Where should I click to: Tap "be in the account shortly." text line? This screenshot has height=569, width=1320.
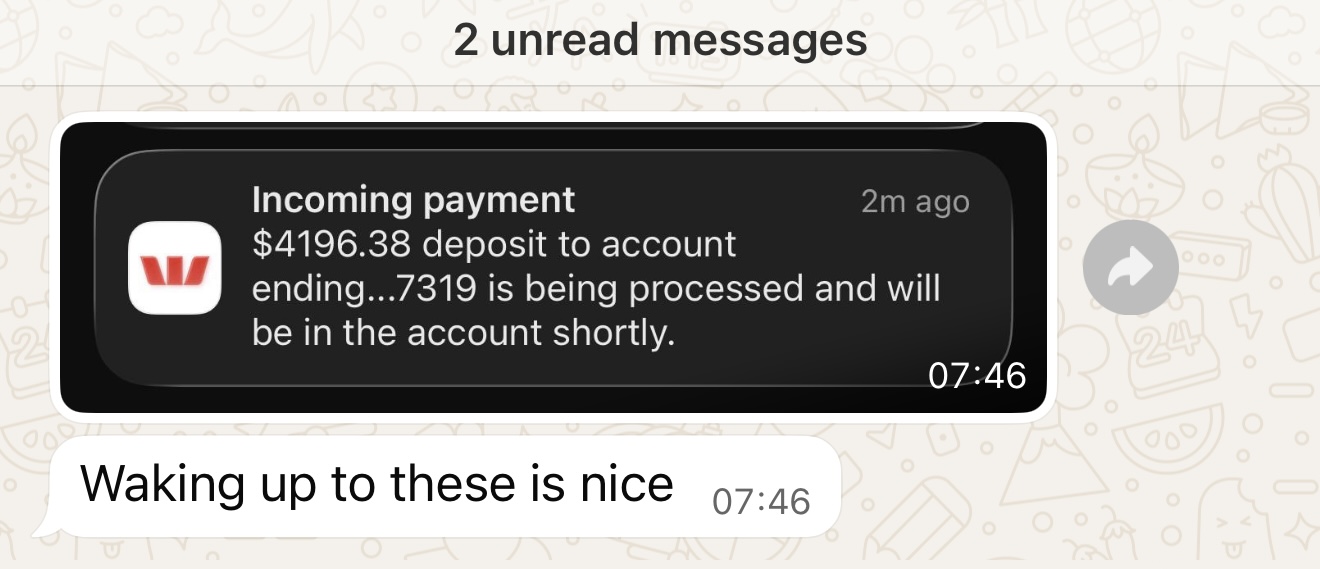[x=464, y=333]
